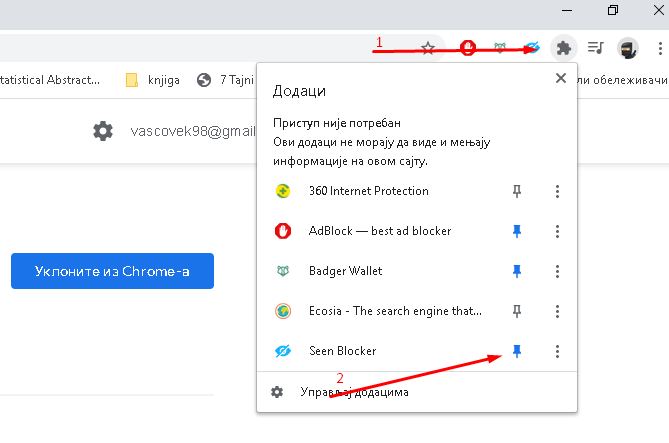Unpin Badger Wallet from the toolbar

click(x=517, y=271)
